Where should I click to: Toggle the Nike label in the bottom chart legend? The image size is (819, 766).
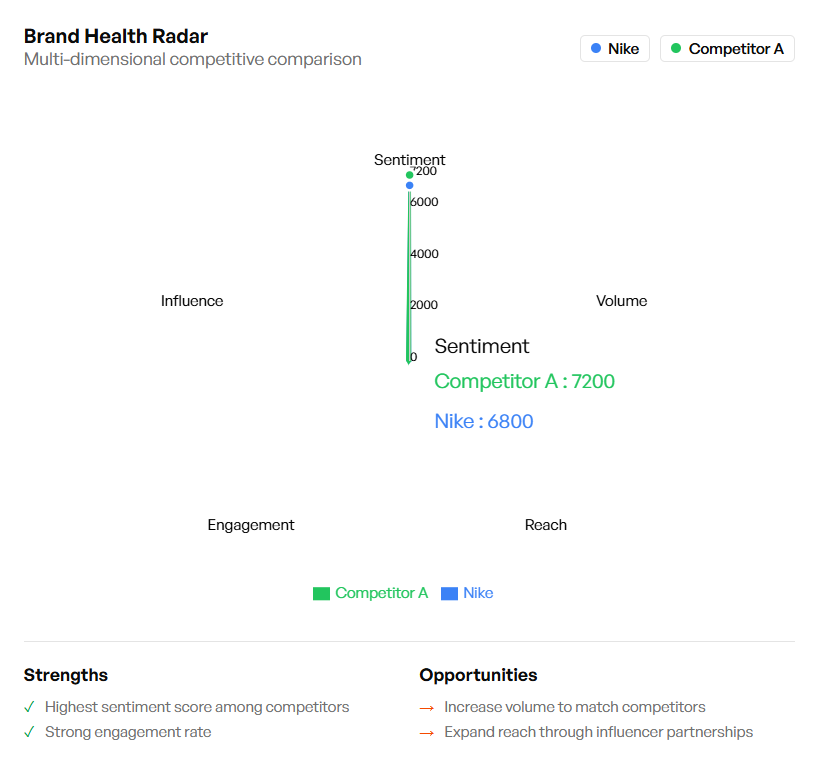pyautogui.click(x=477, y=593)
